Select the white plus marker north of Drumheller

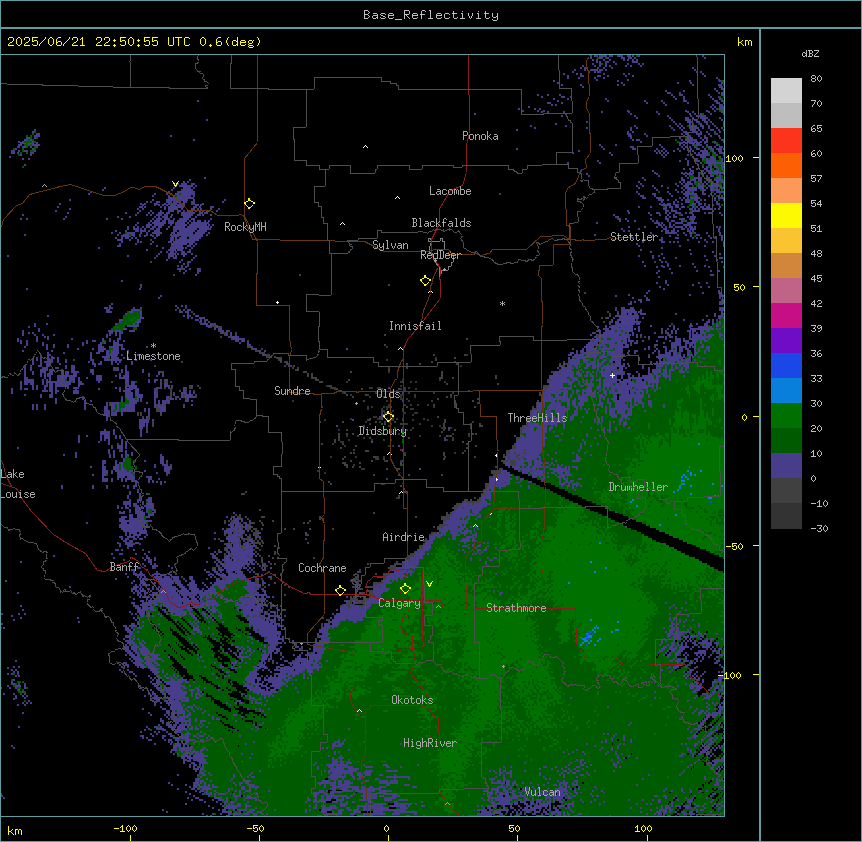click(x=612, y=376)
